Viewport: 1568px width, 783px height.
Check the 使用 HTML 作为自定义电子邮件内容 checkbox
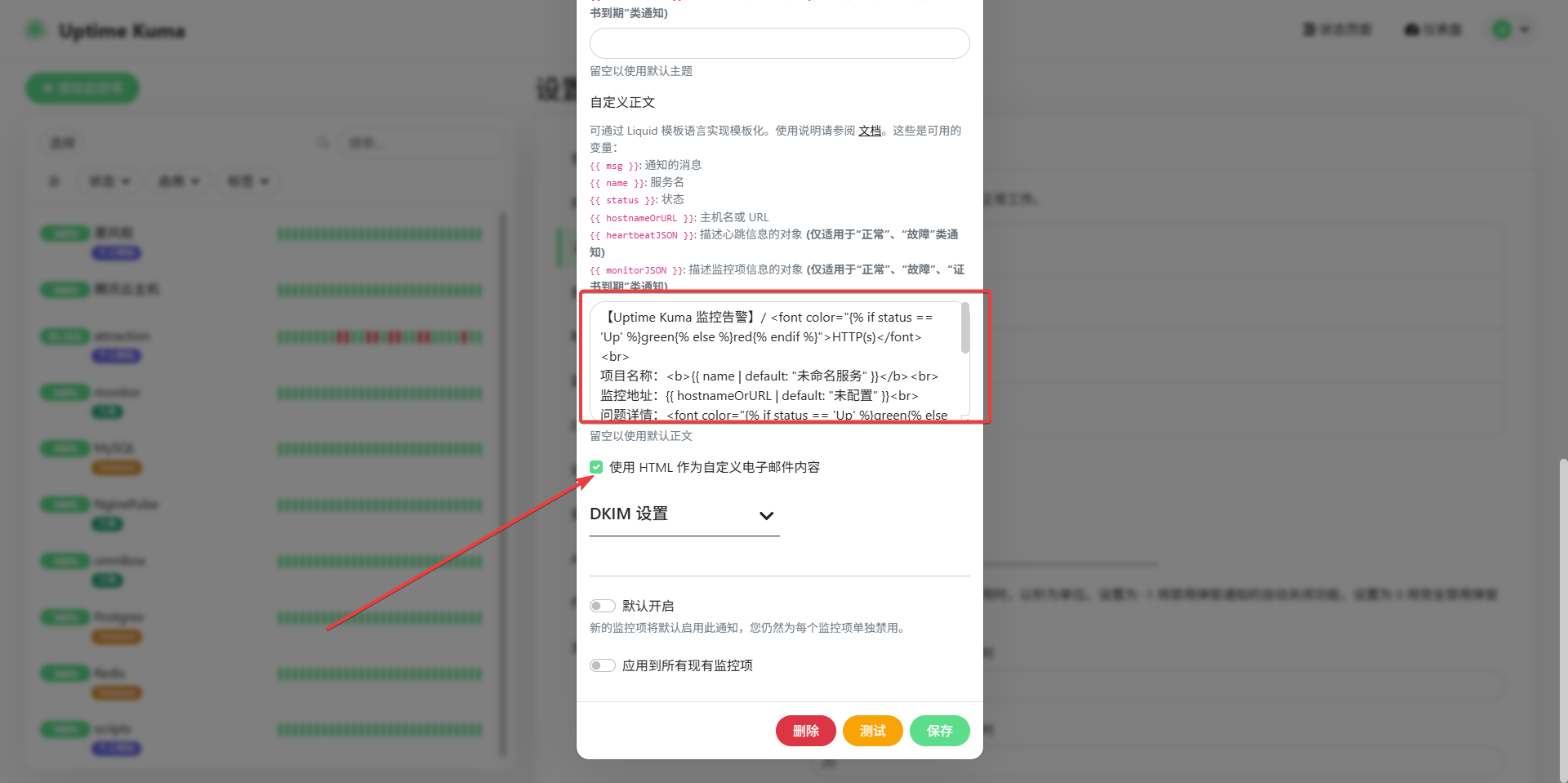[x=596, y=467]
